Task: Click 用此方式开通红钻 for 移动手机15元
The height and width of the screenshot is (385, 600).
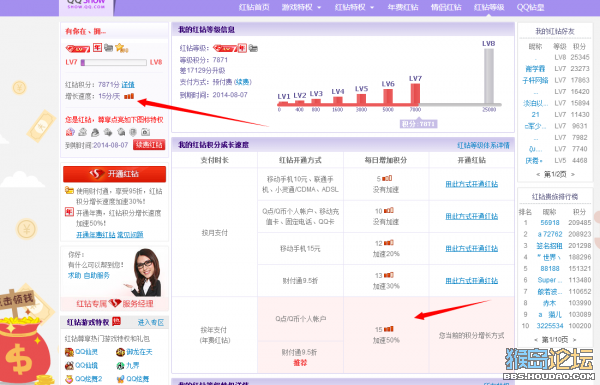Action: tap(471, 248)
